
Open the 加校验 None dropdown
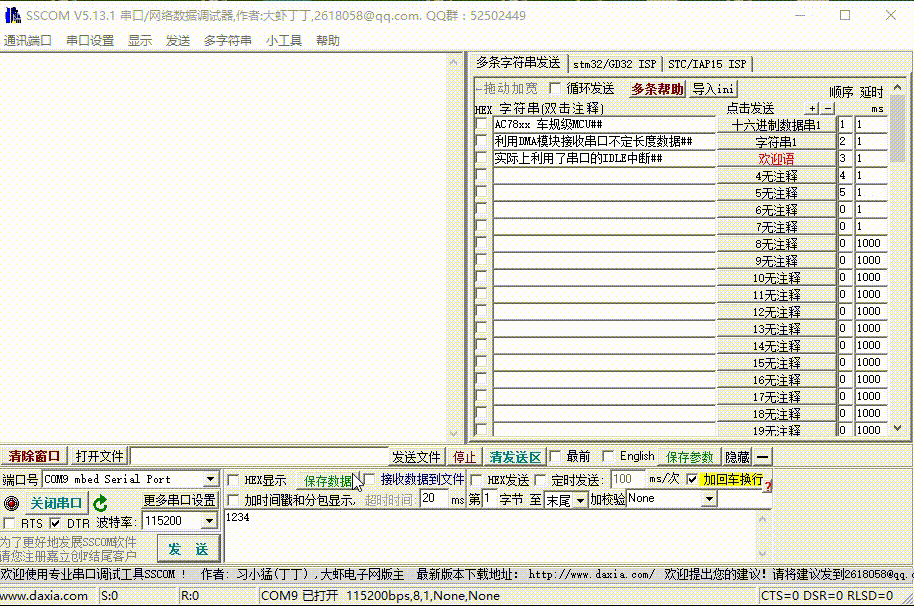coord(709,499)
